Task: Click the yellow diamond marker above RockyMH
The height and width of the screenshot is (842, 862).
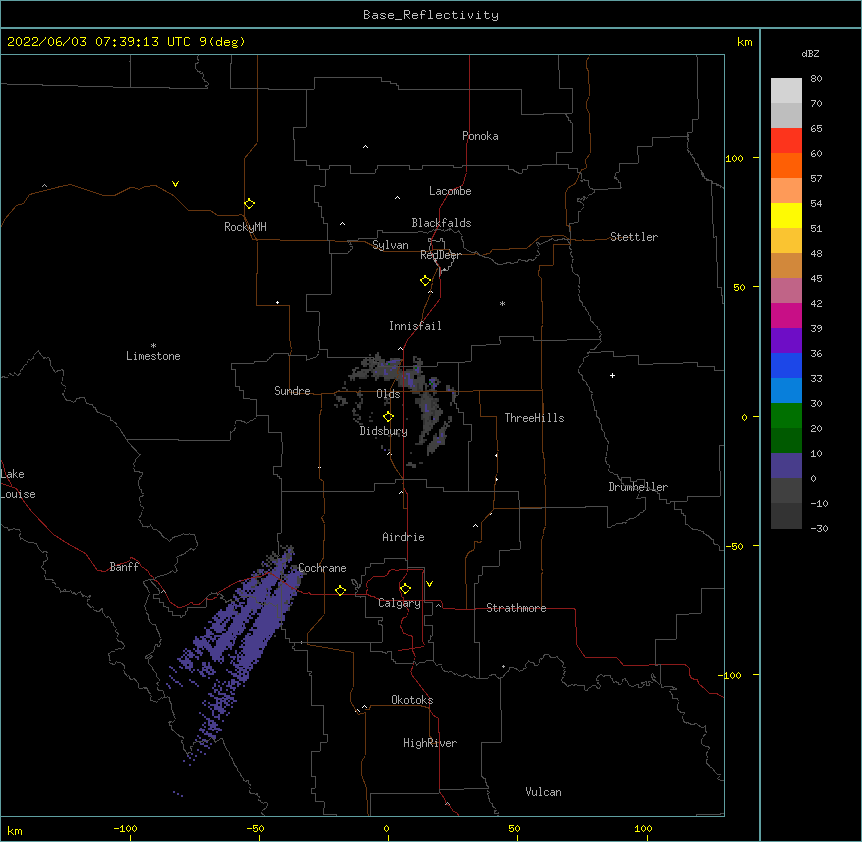Action: [x=249, y=204]
